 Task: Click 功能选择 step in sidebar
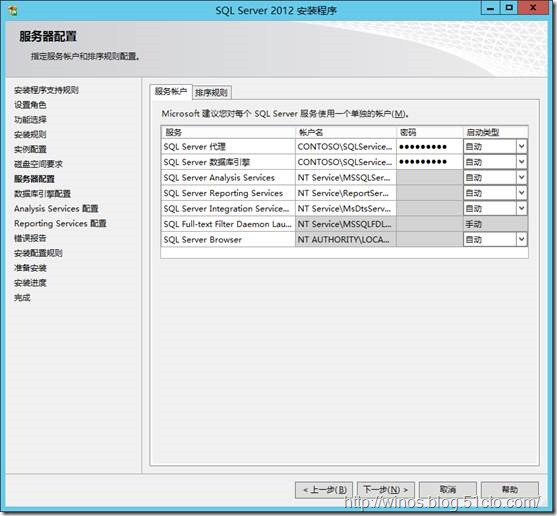(x=30, y=120)
